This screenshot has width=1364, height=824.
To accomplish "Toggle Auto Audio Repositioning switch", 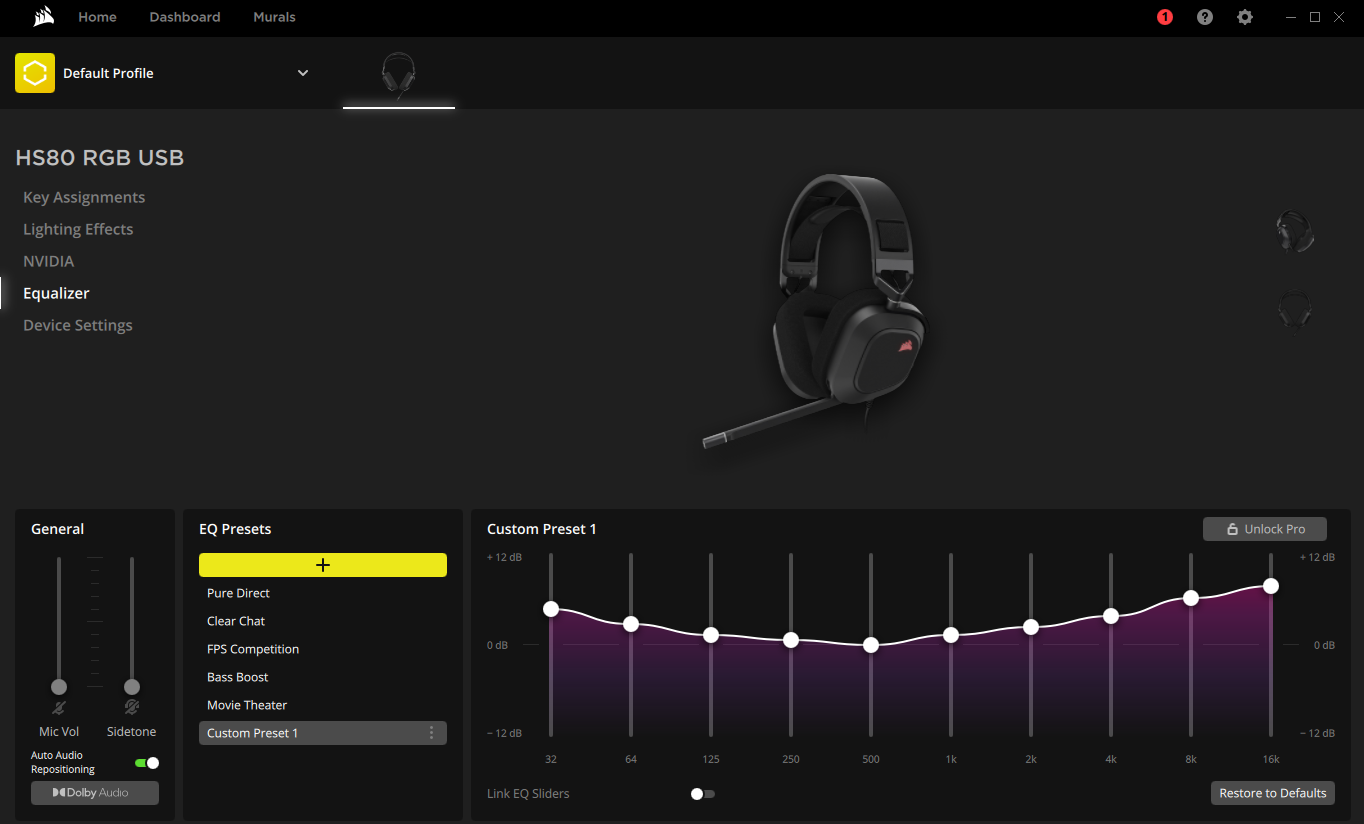I will (x=147, y=763).
